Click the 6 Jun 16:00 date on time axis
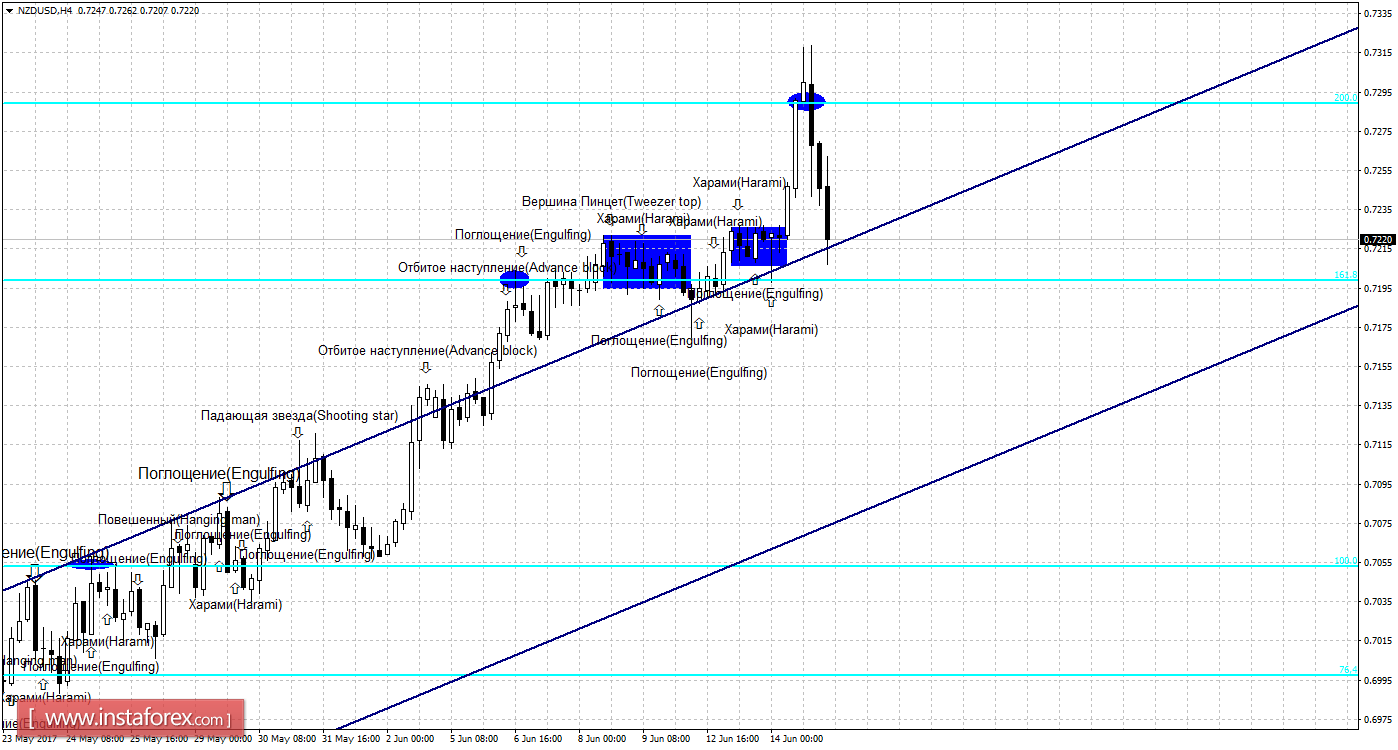The image size is (1398, 750). pyautogui.click(x=539, y=739)
